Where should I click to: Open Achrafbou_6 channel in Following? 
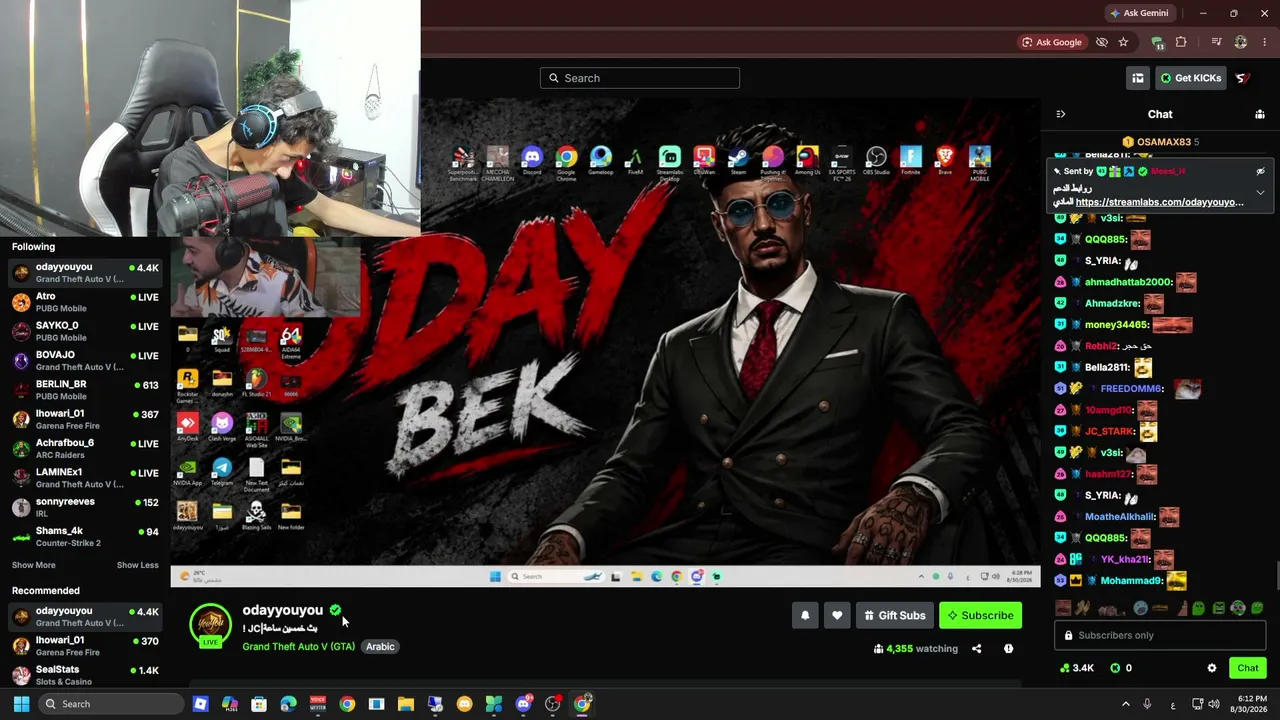tap(85, 448)
